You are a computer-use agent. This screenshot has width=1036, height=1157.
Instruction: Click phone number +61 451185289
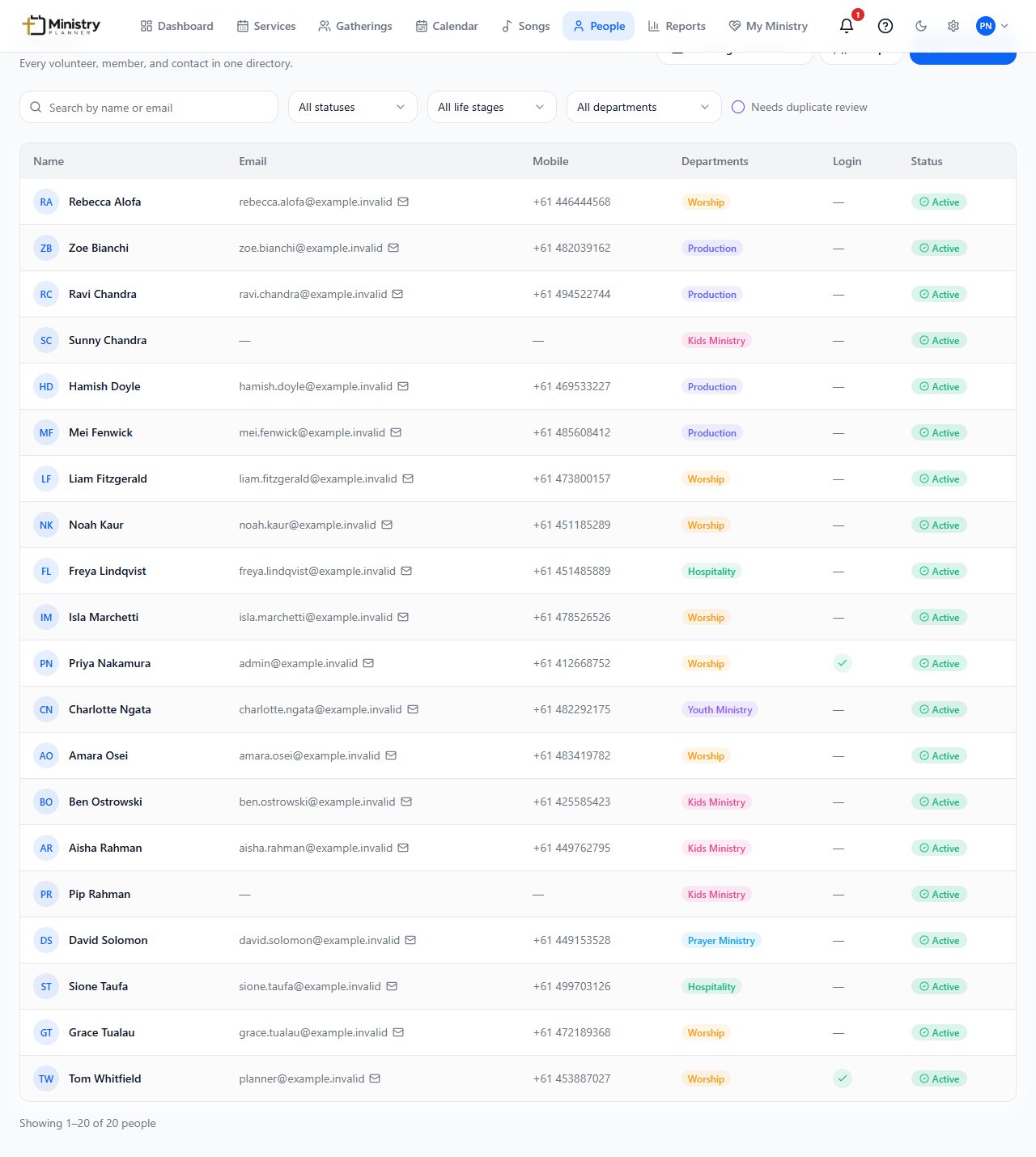coord(571,525)
